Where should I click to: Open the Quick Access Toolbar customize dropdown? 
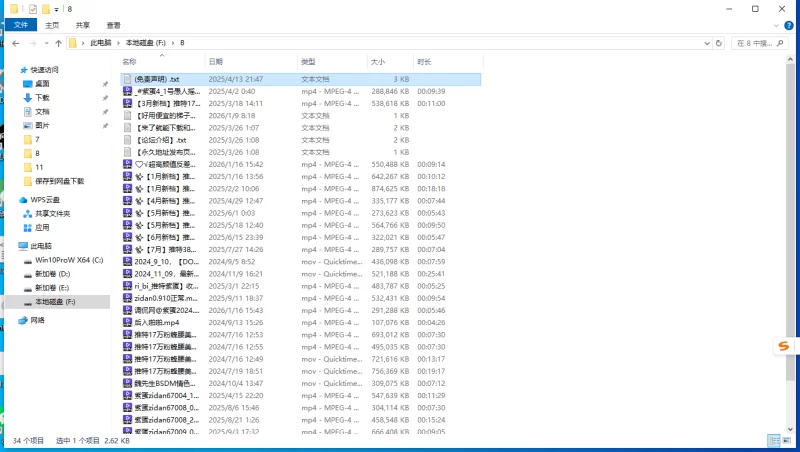[x=57, y=9]
